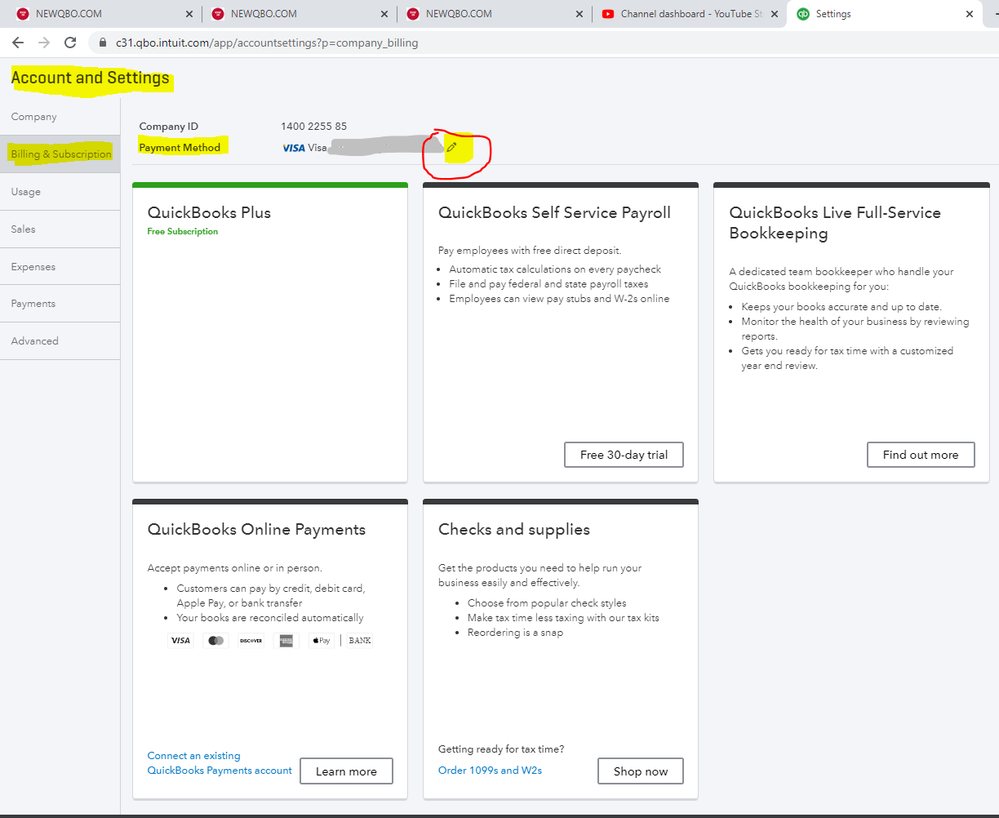999x818 pixels.
Task: Open the Sales settings section
Action: click(60, 229)
